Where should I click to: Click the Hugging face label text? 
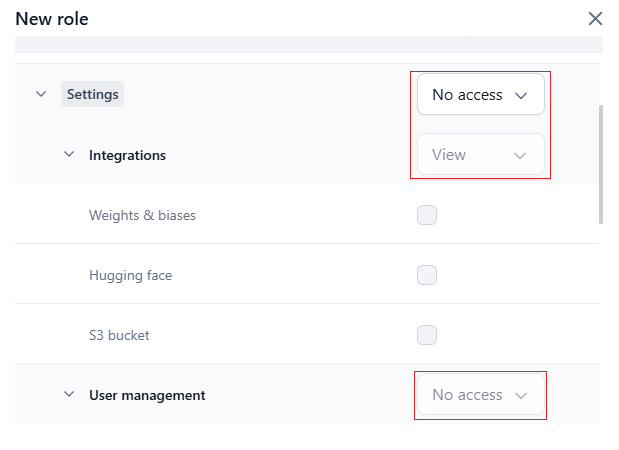point(130,275)
